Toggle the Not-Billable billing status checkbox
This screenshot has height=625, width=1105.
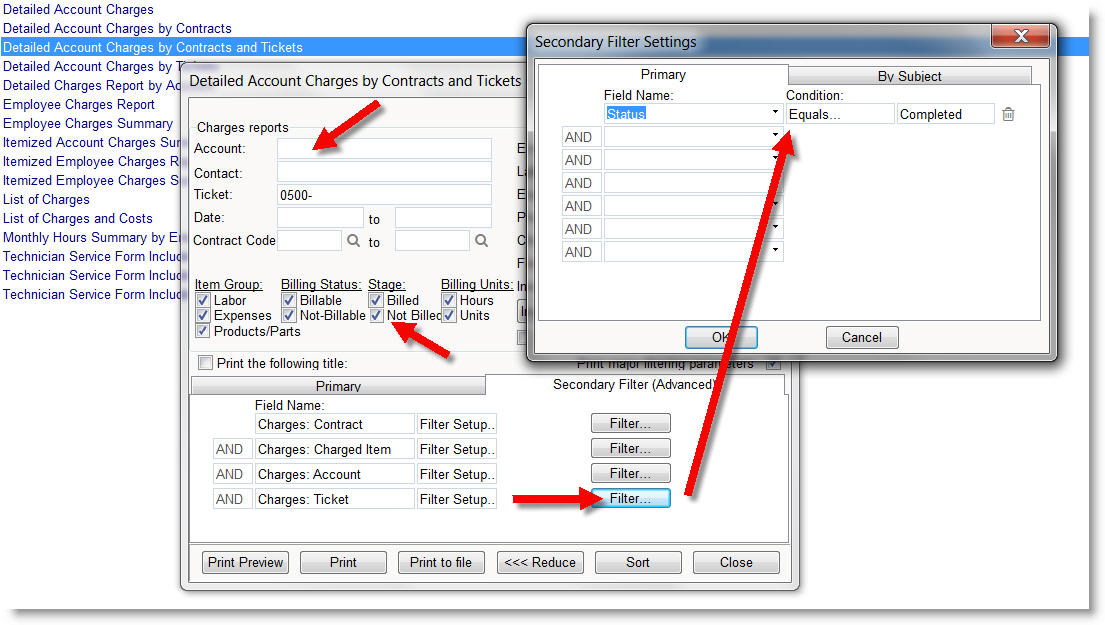289,315
